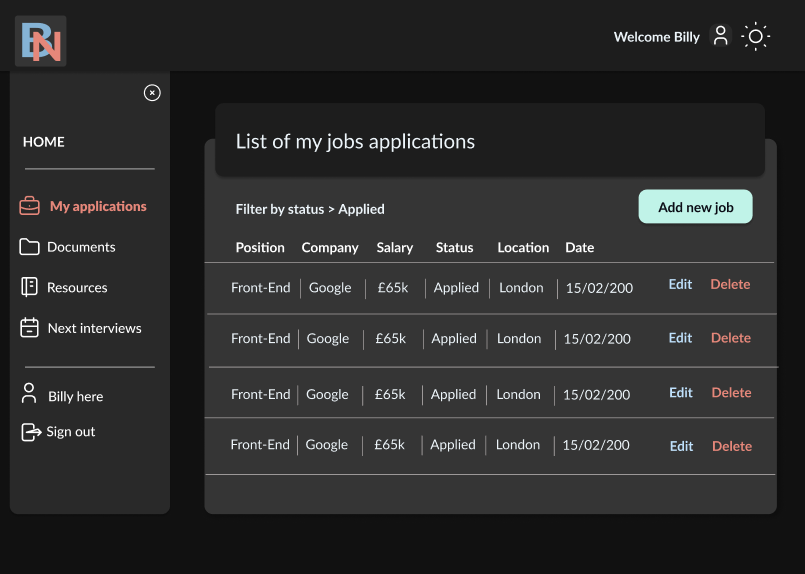Click the Next interviews calendar icon
The height and width of the screenshot is (574, 805).
click(30, 328)
